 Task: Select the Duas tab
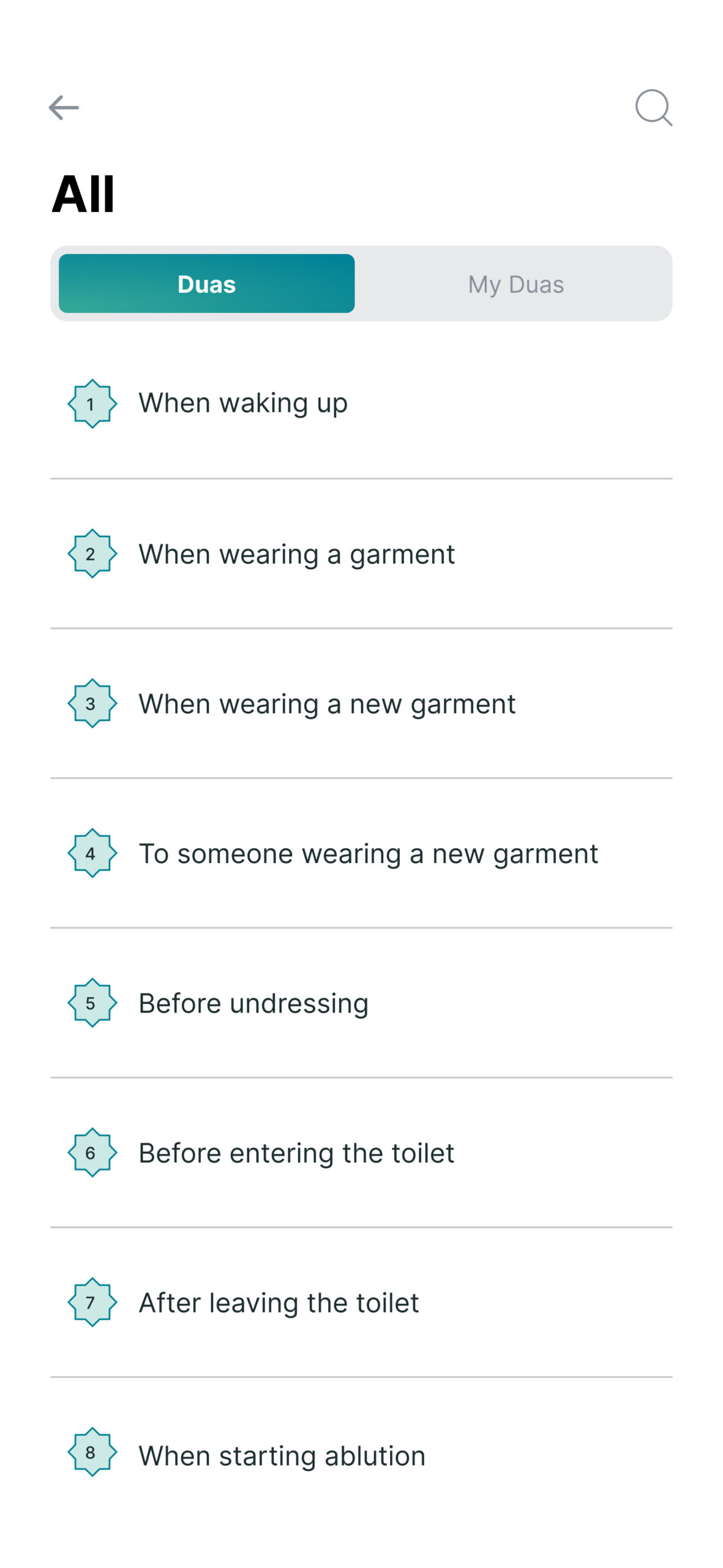point(207,284)
